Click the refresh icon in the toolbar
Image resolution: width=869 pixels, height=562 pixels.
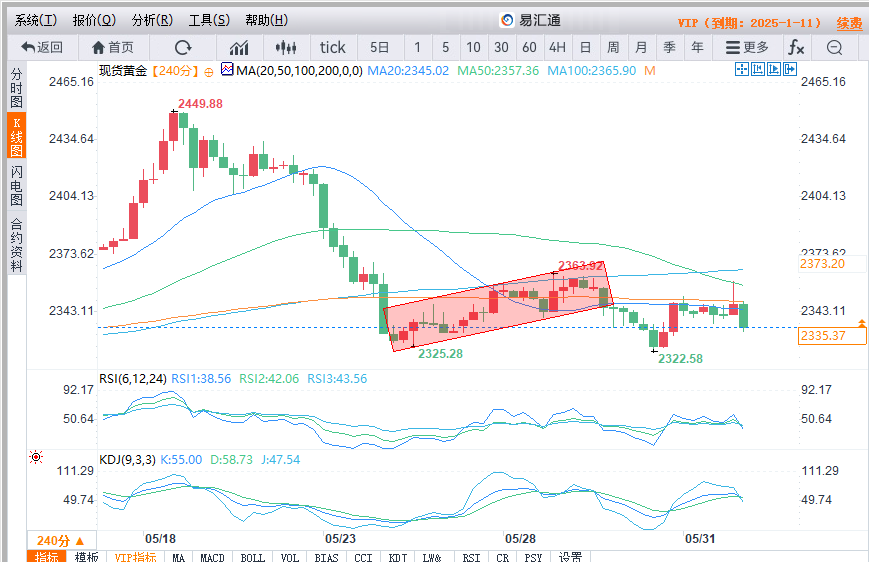pos(183,47)
